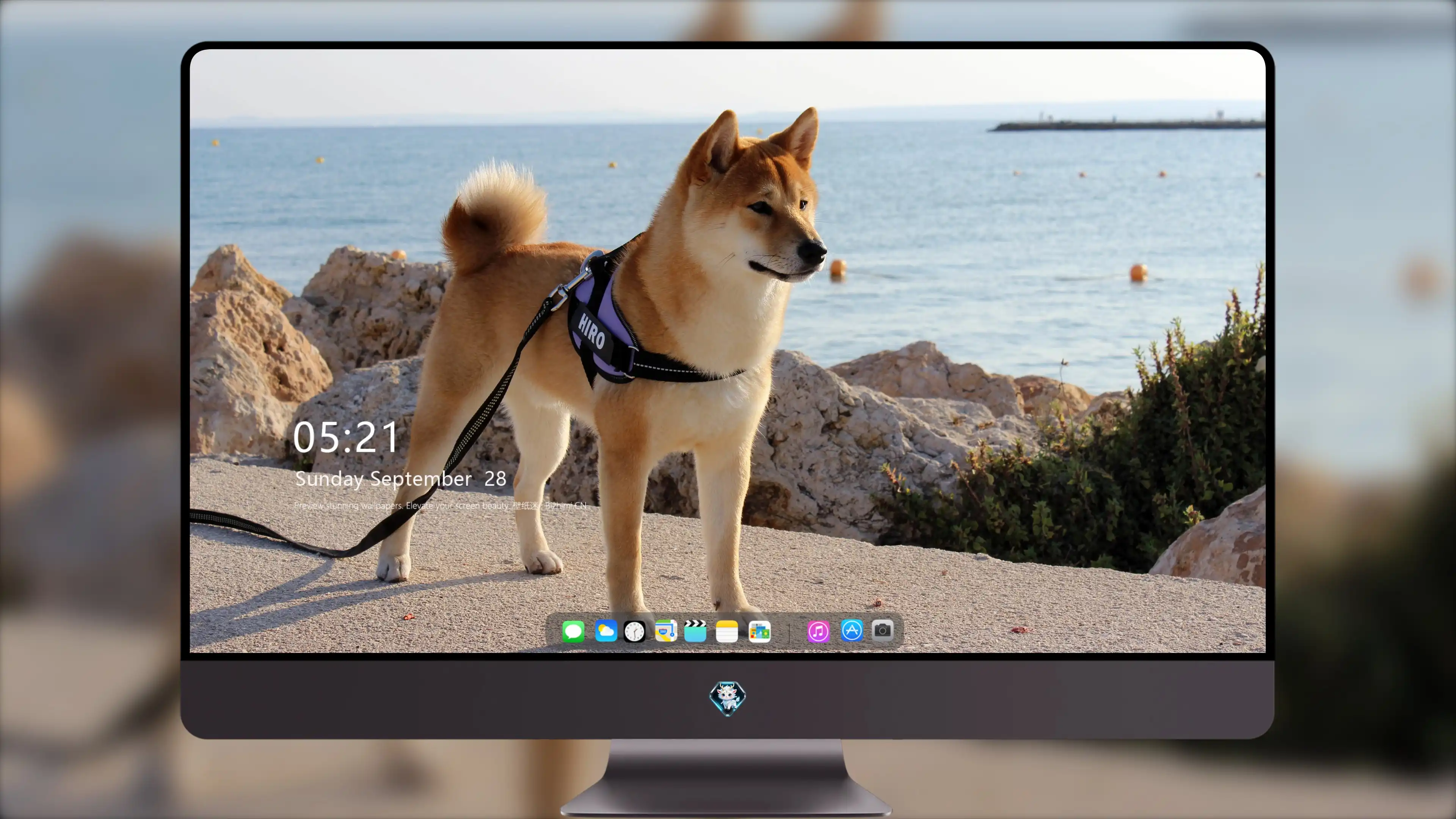Launch the pink iTunes Store music icon

click(x=818, y=631)
